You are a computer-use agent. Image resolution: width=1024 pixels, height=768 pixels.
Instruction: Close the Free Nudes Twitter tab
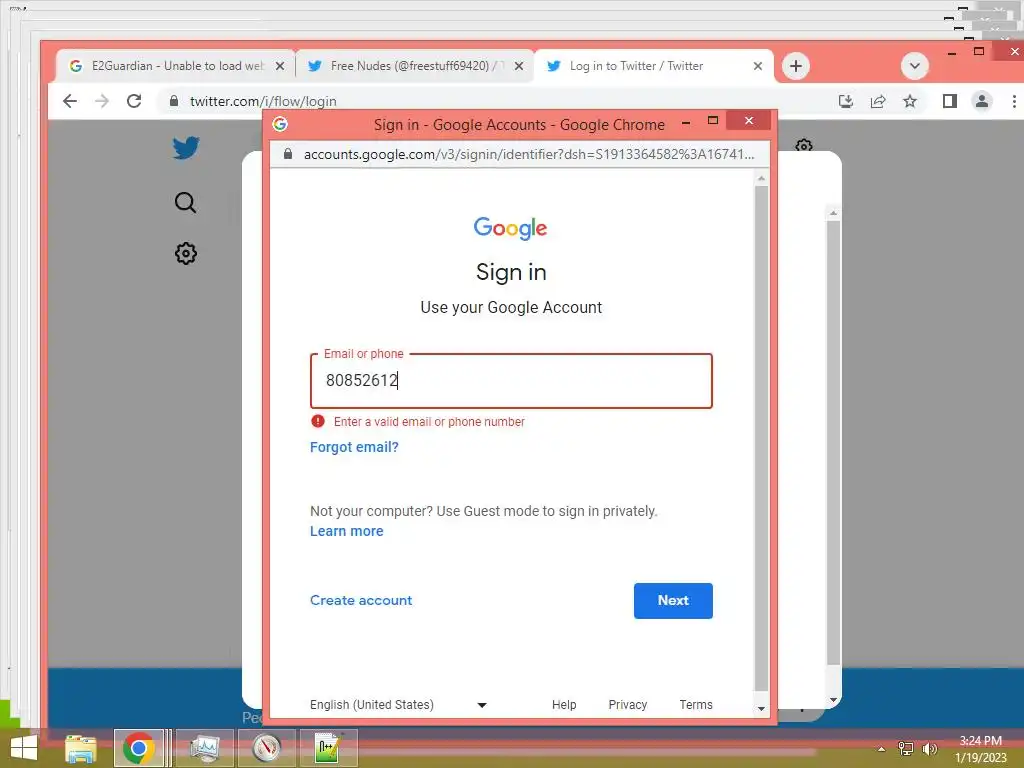(519, 66)
